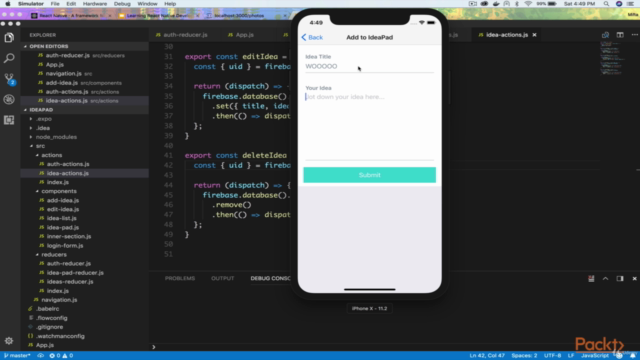
Task: Open the PROBLEMS panel tab
Action: point(180,278)
